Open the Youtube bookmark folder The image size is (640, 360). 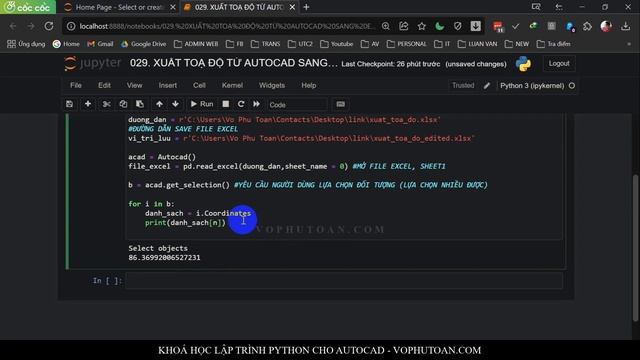tap(337, 44)
